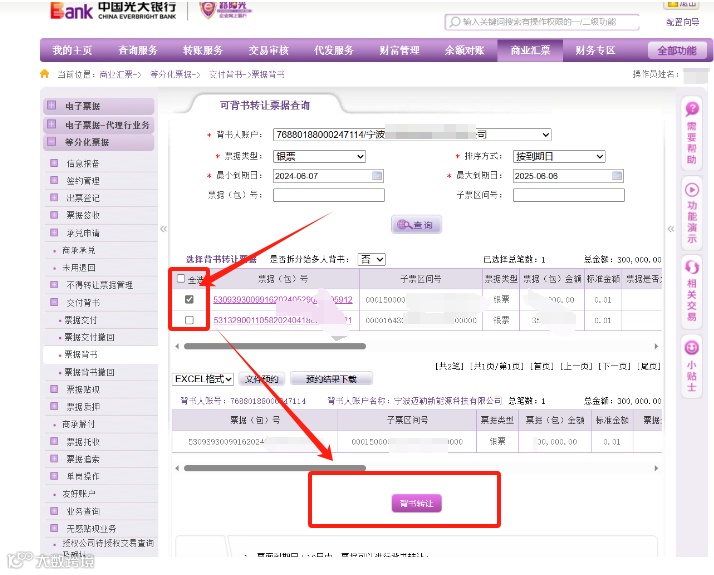
Task: Open 财务专区 menu
Action: click(596, 51)
